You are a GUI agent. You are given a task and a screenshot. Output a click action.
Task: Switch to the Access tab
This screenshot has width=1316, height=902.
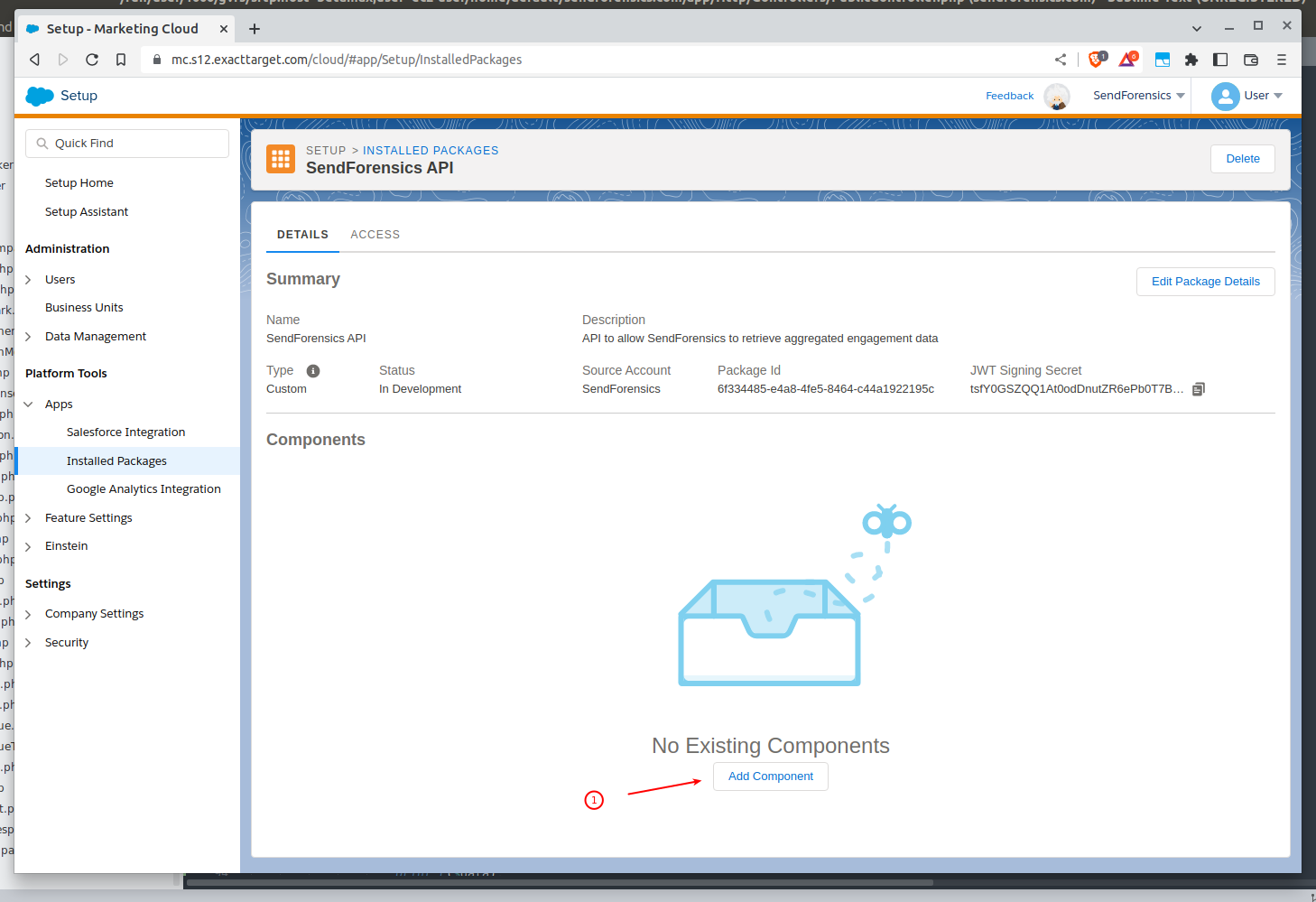click(375, 235)
